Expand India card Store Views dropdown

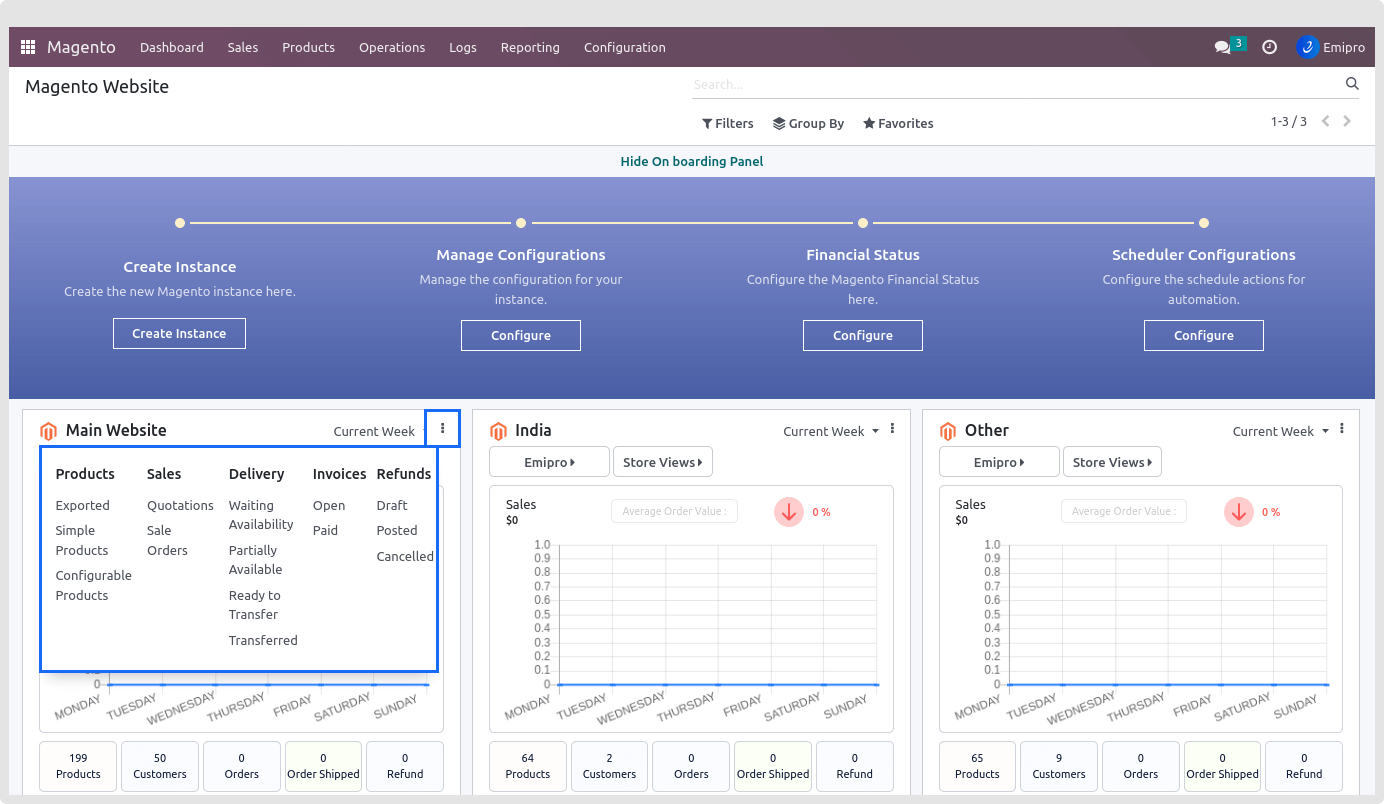coord(662,462)
